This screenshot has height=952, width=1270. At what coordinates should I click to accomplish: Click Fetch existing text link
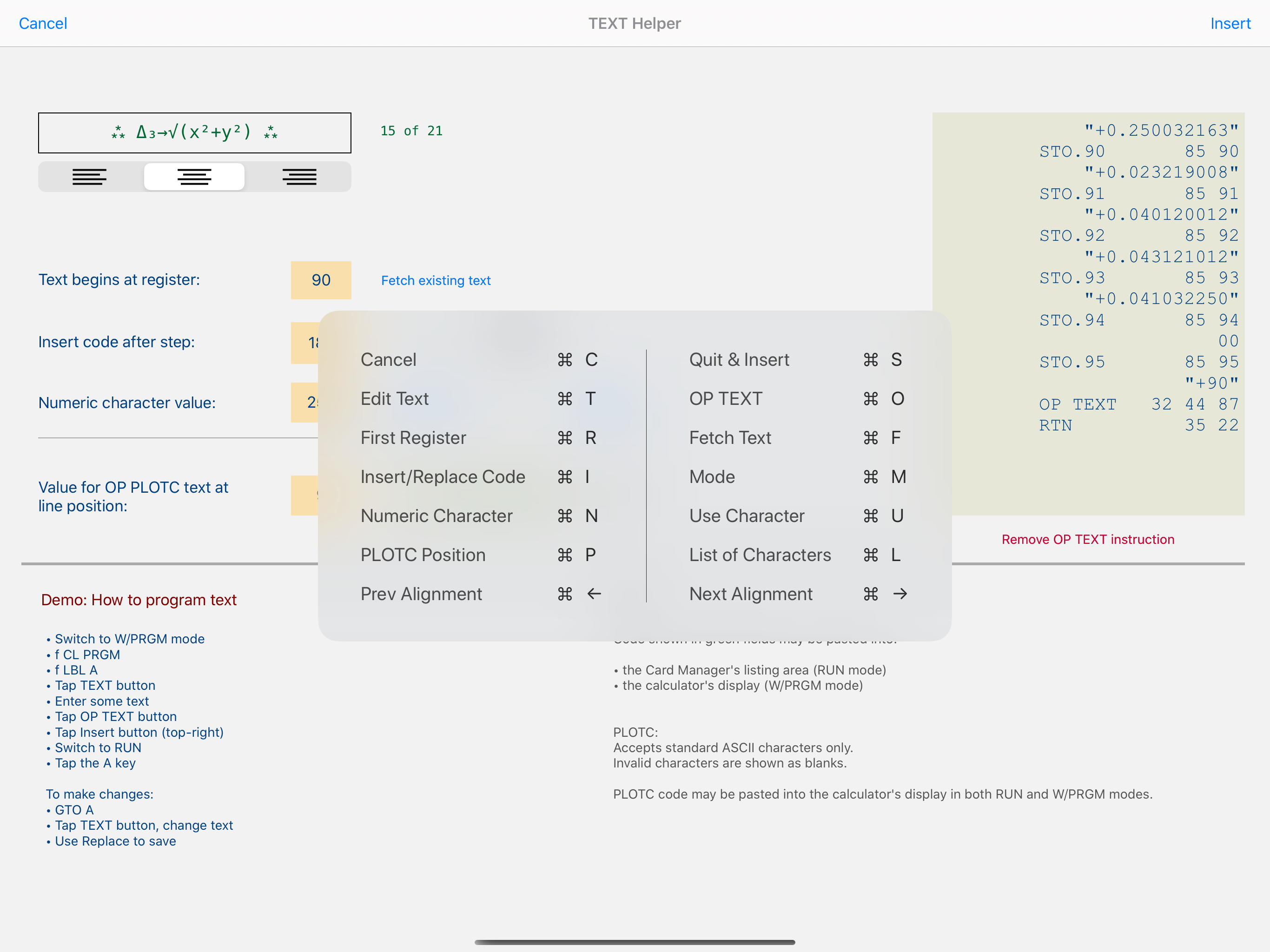(436, 280)
